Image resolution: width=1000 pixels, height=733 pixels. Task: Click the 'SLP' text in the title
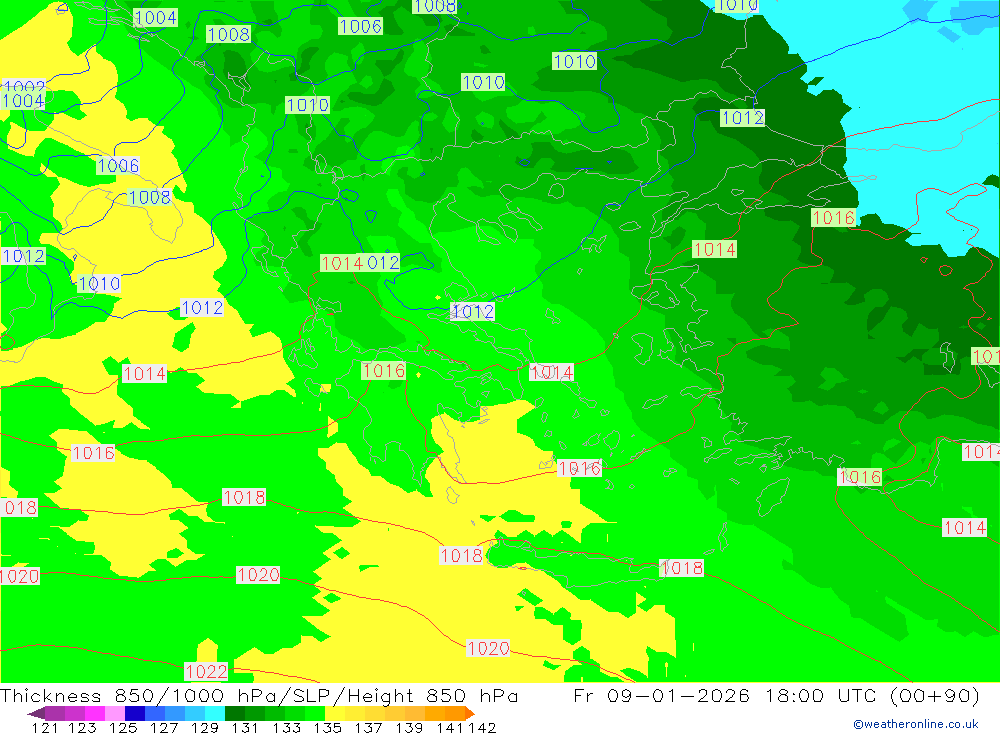tap(311, 695)
